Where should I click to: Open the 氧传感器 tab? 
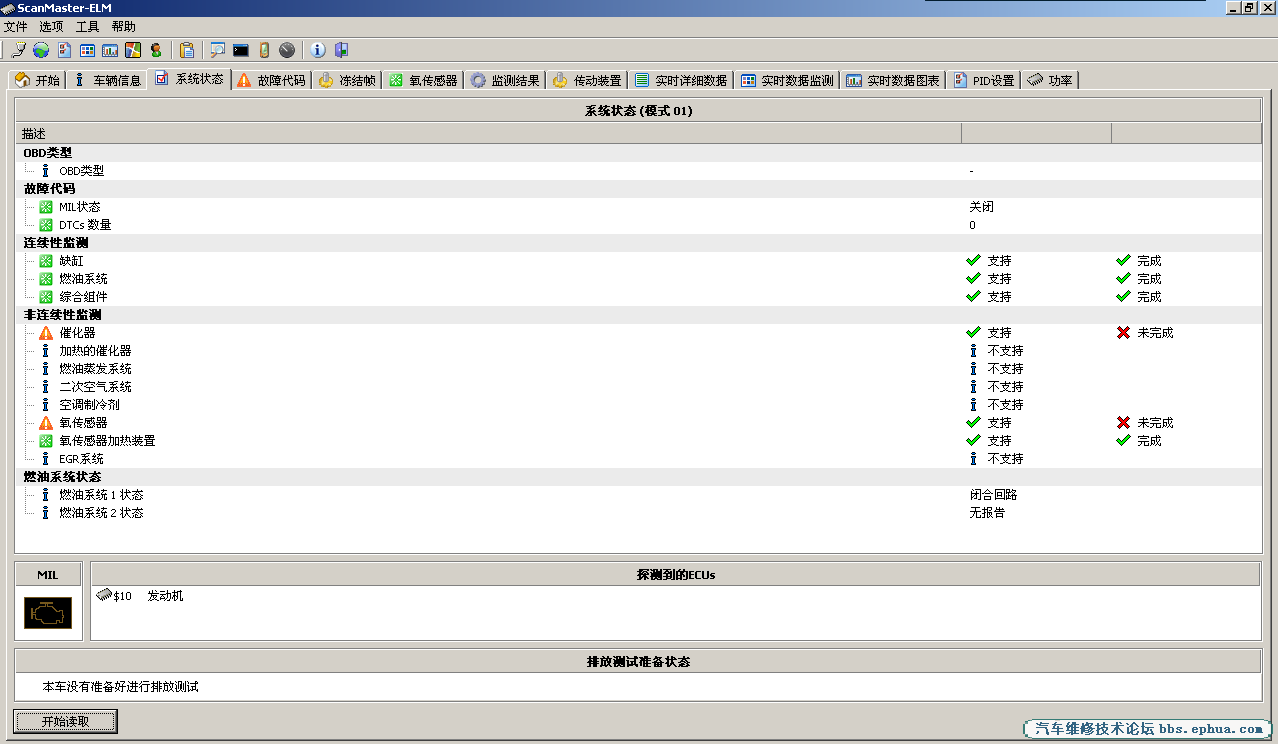click(x=424, y=80)
